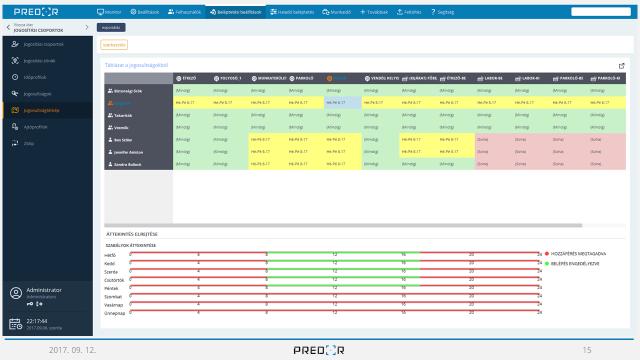Viewport: 640px width, 360px height.
Task: Select the Takarítók row header
Action: click(x=138, y=115)
